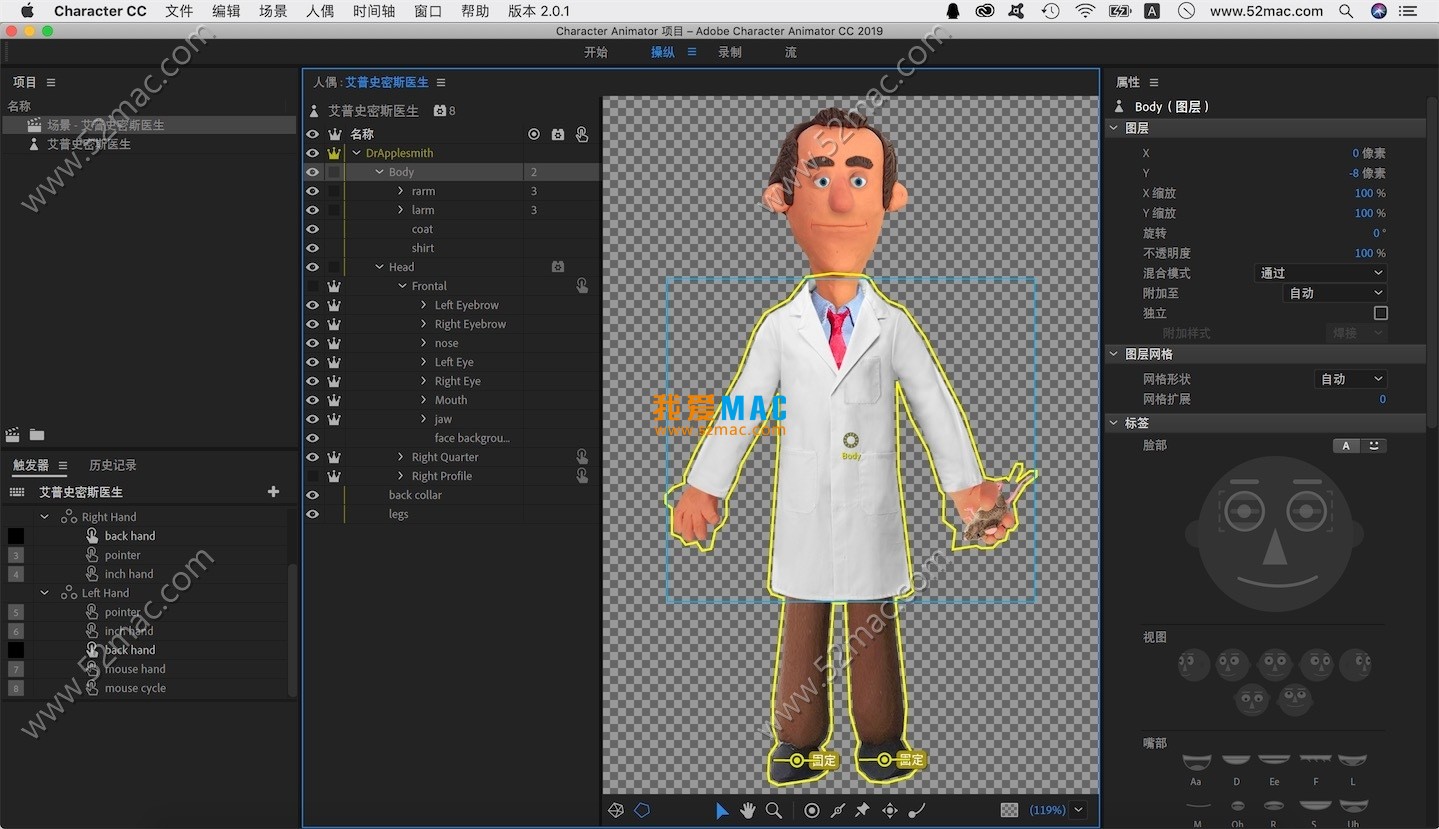1439x829 pixels.
Task: Select the Hand pan tool
Action: click(747, 810)
